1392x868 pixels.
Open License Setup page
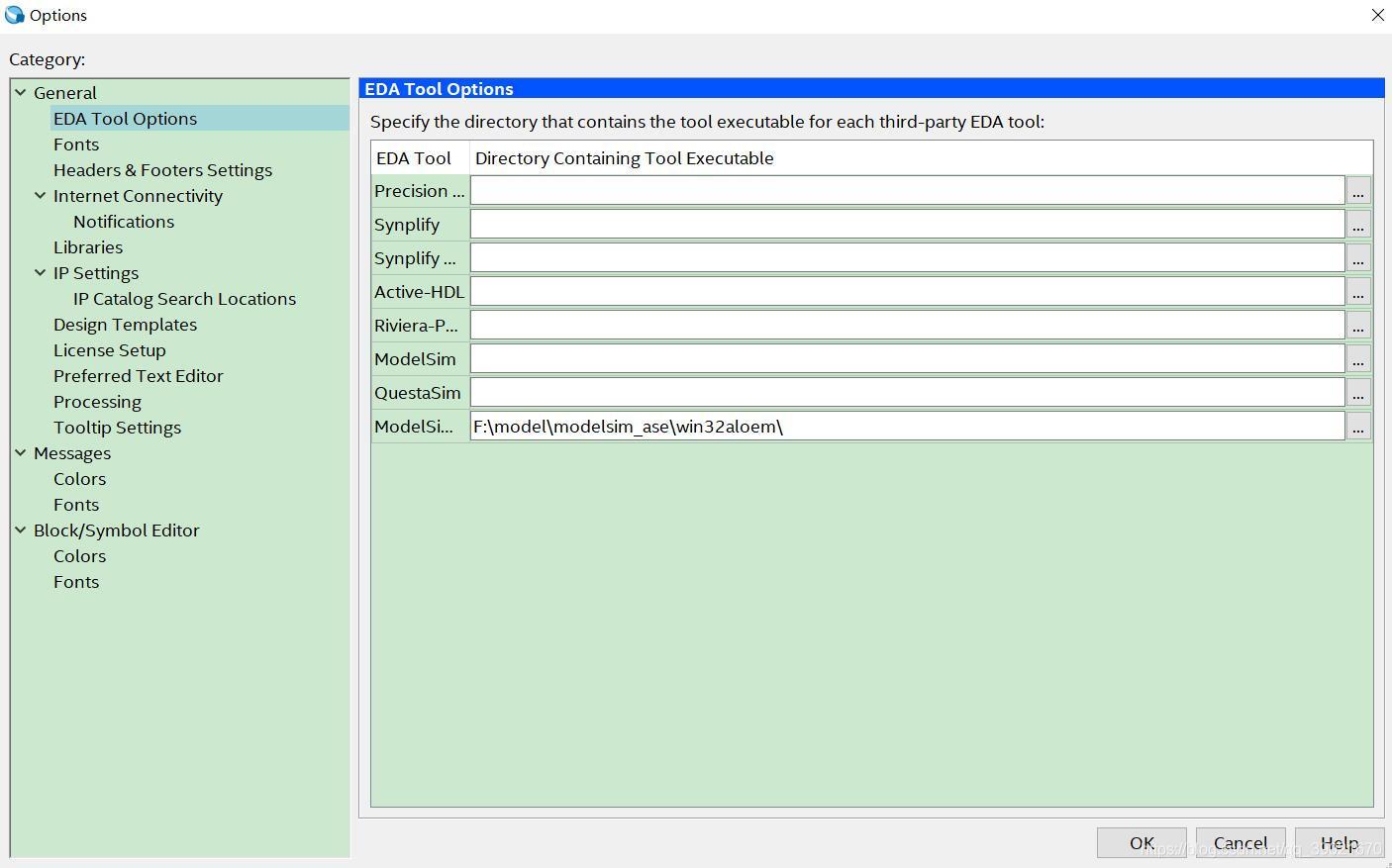(x=110, y=349)
